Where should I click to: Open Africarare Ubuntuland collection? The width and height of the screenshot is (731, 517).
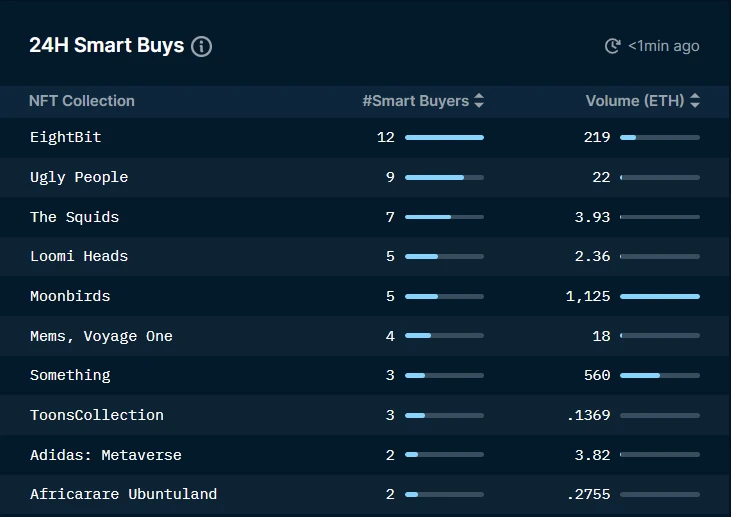point(123,494)
